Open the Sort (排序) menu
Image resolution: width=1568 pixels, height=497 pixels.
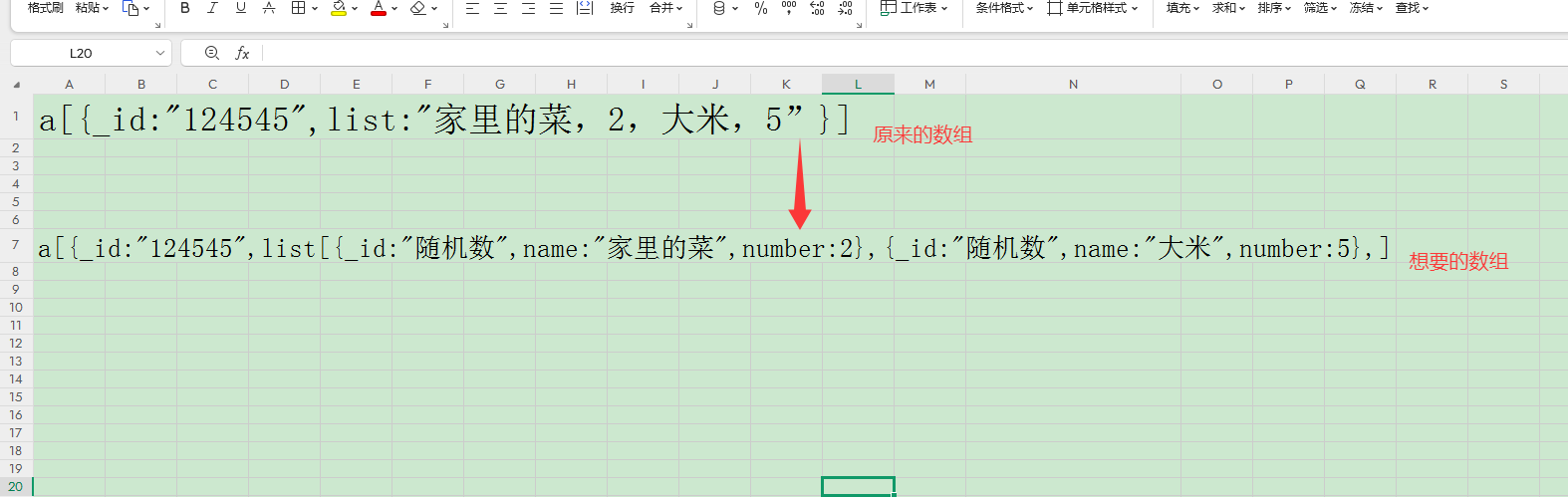point(1274,8)
